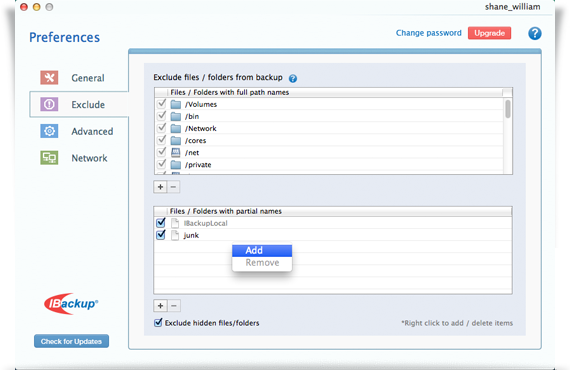Click the /Network folder icon
The image size is (570, 370).
pyautogui.click(x=176, y=129)
